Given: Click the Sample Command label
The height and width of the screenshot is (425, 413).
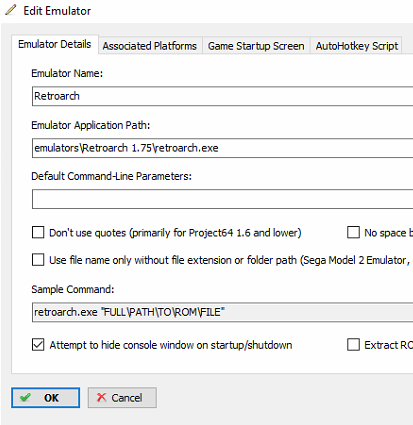Looking at the screenshot, I should 73,289.
